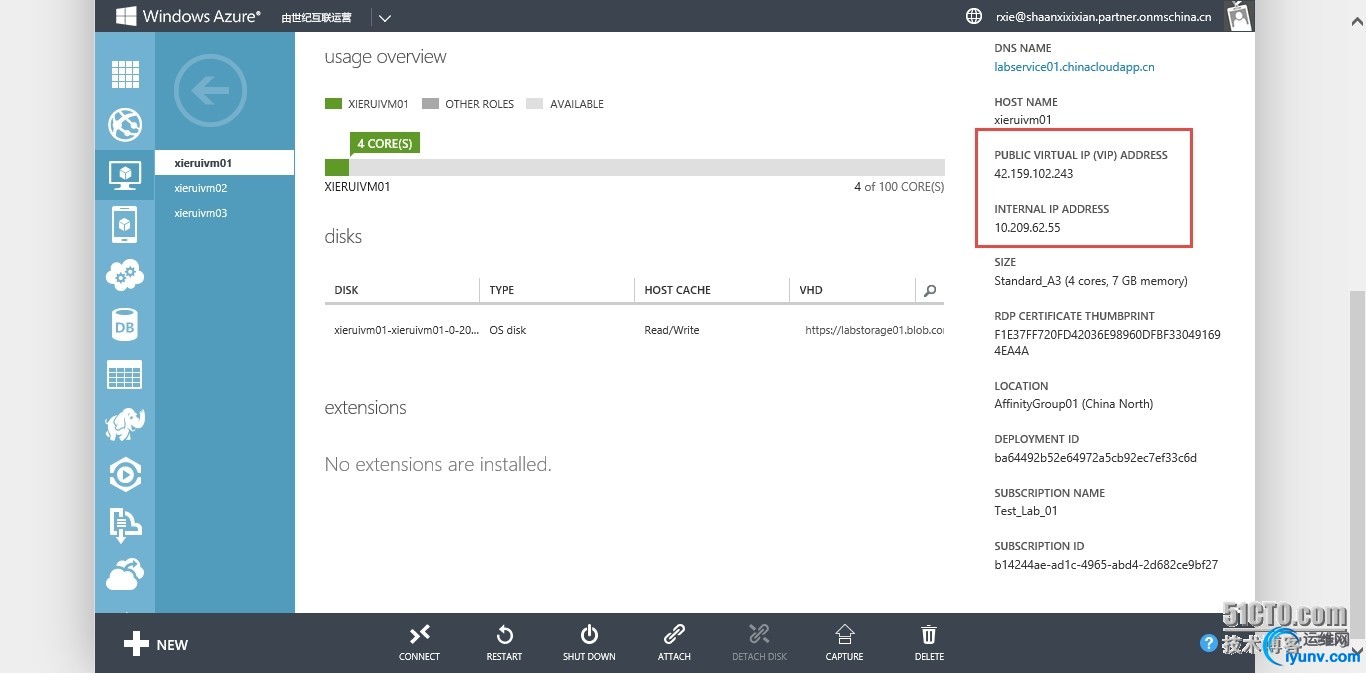Open the labservice01.chinacloudapp.cn DNS link

click(1074, 67)
